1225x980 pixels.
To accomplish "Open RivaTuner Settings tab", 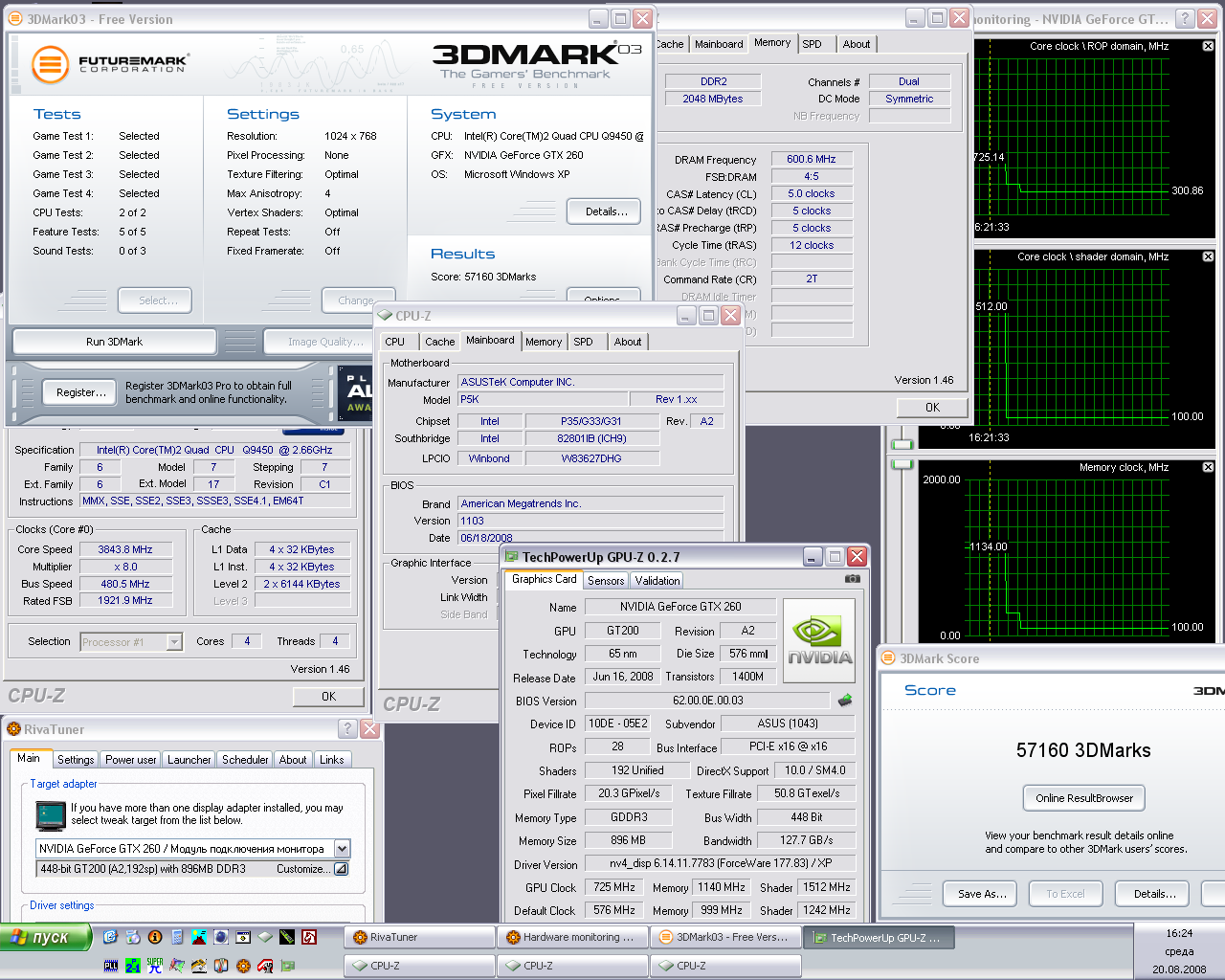I will pyautogui.click(x=76, y=760).
